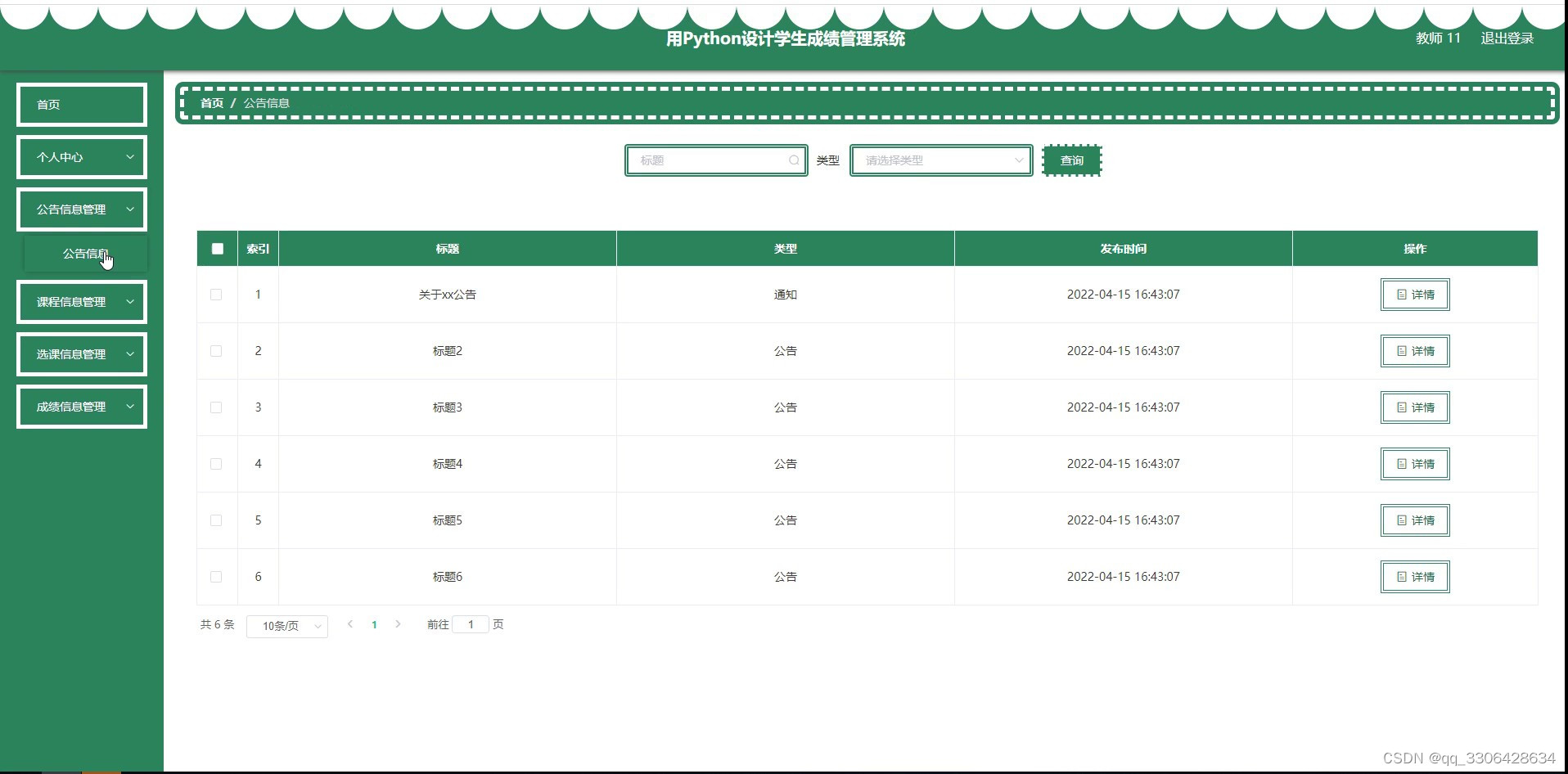
Task: Click the 操作 column header
Action: [1415, 249]
